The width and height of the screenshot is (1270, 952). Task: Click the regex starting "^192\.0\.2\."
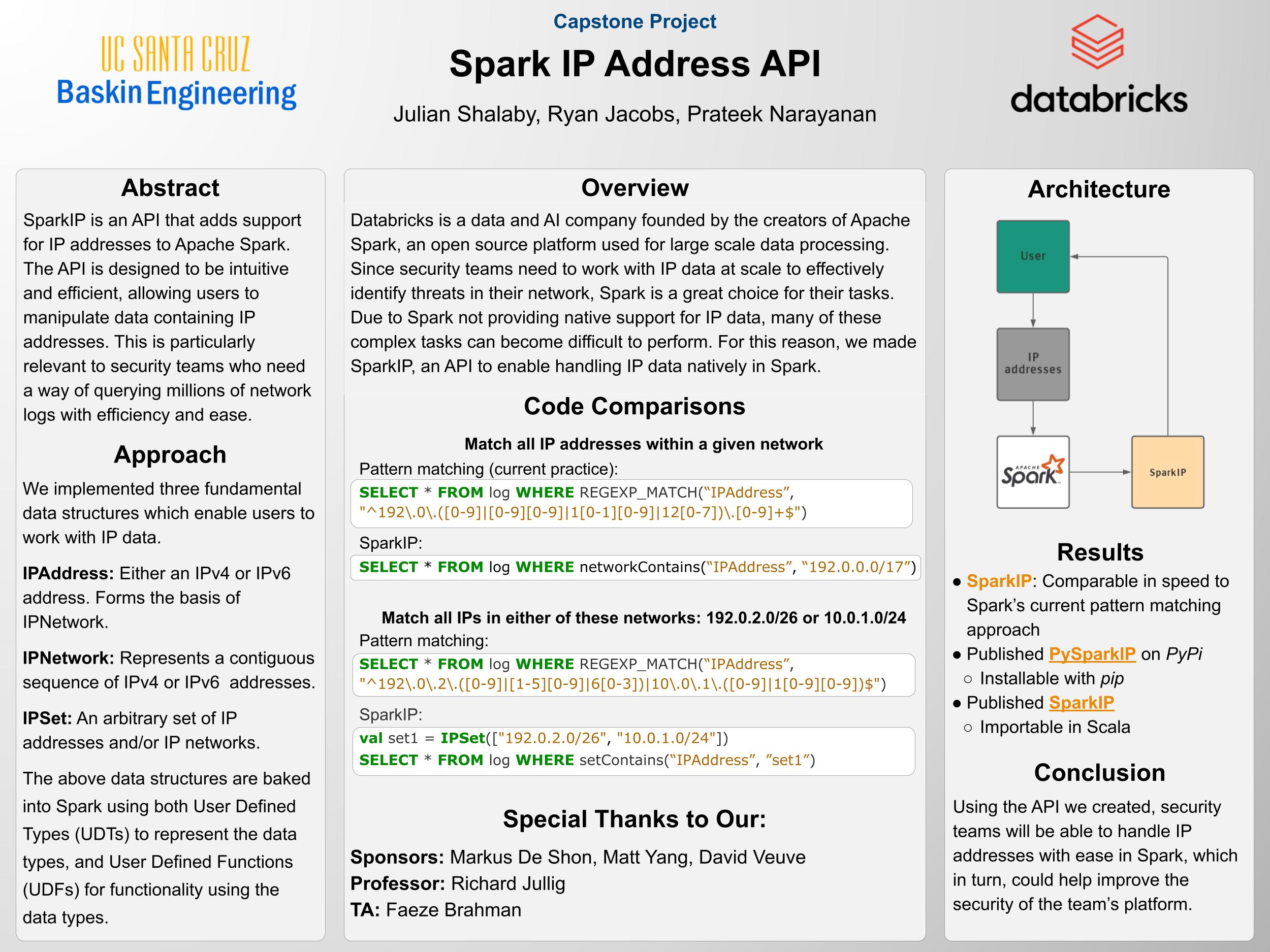tap(623, 684)
